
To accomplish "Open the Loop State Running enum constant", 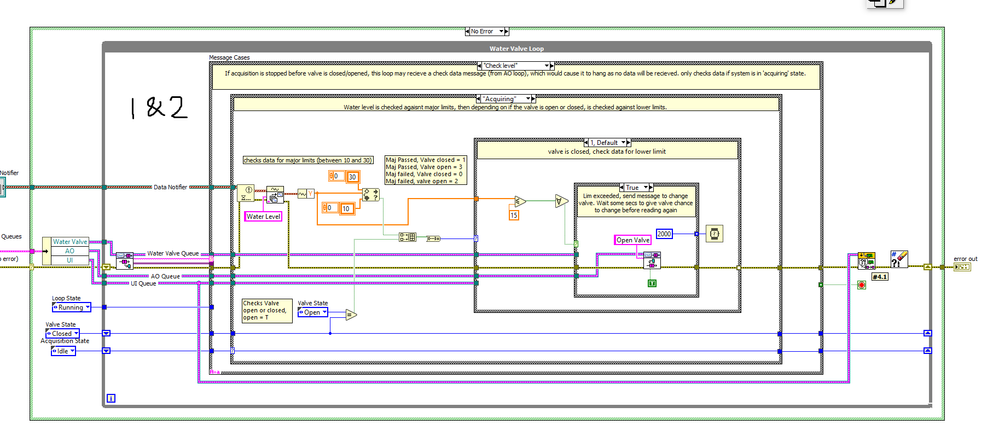I will tap(71, 307).
